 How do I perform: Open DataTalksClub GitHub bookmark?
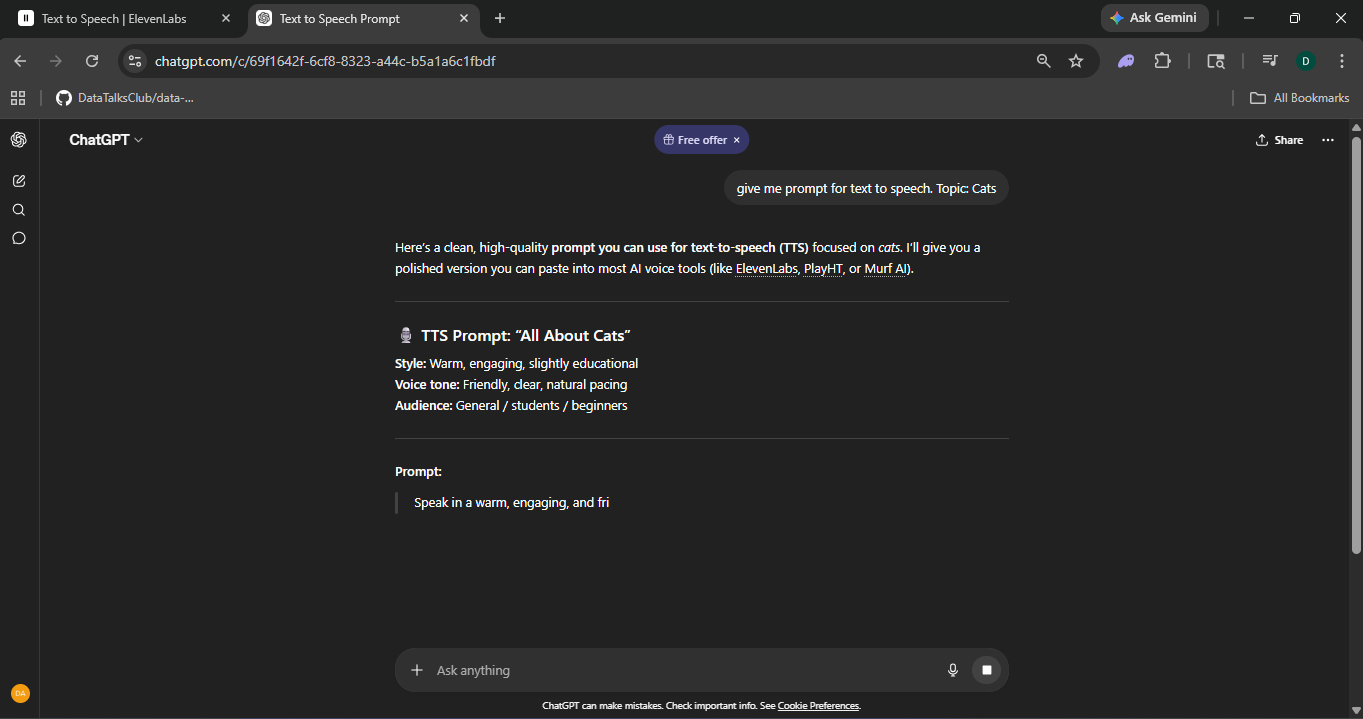click(125, 98)
